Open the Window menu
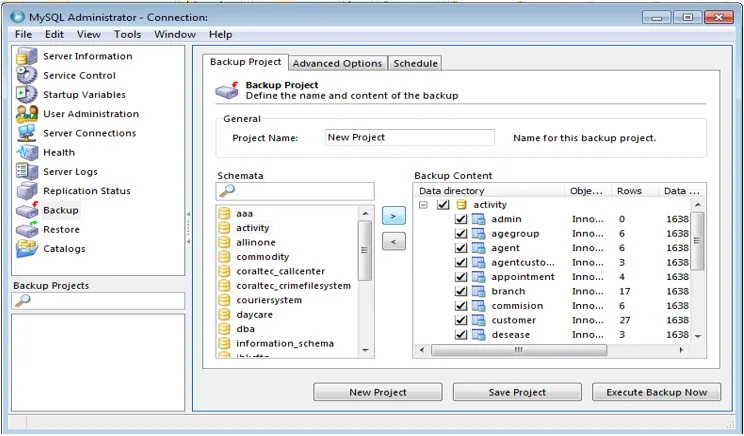 click(x=175, y=35)
